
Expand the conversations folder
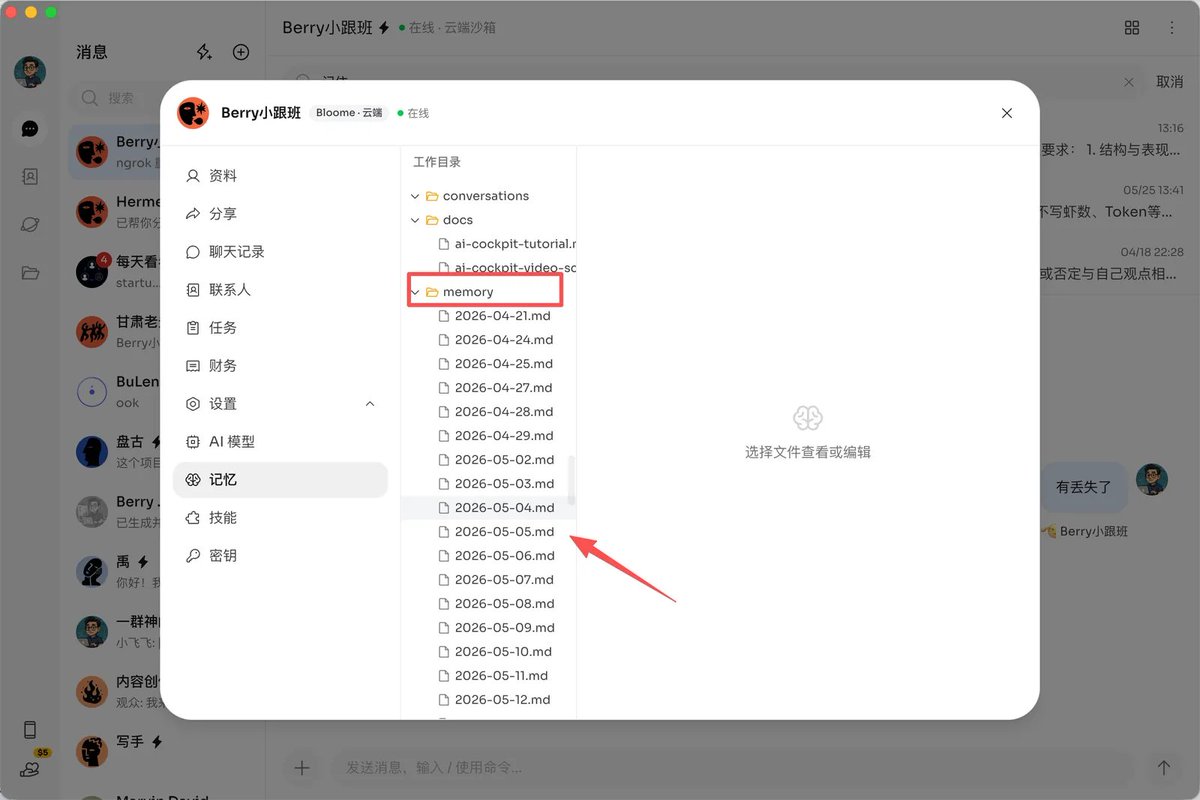point(415,196)
